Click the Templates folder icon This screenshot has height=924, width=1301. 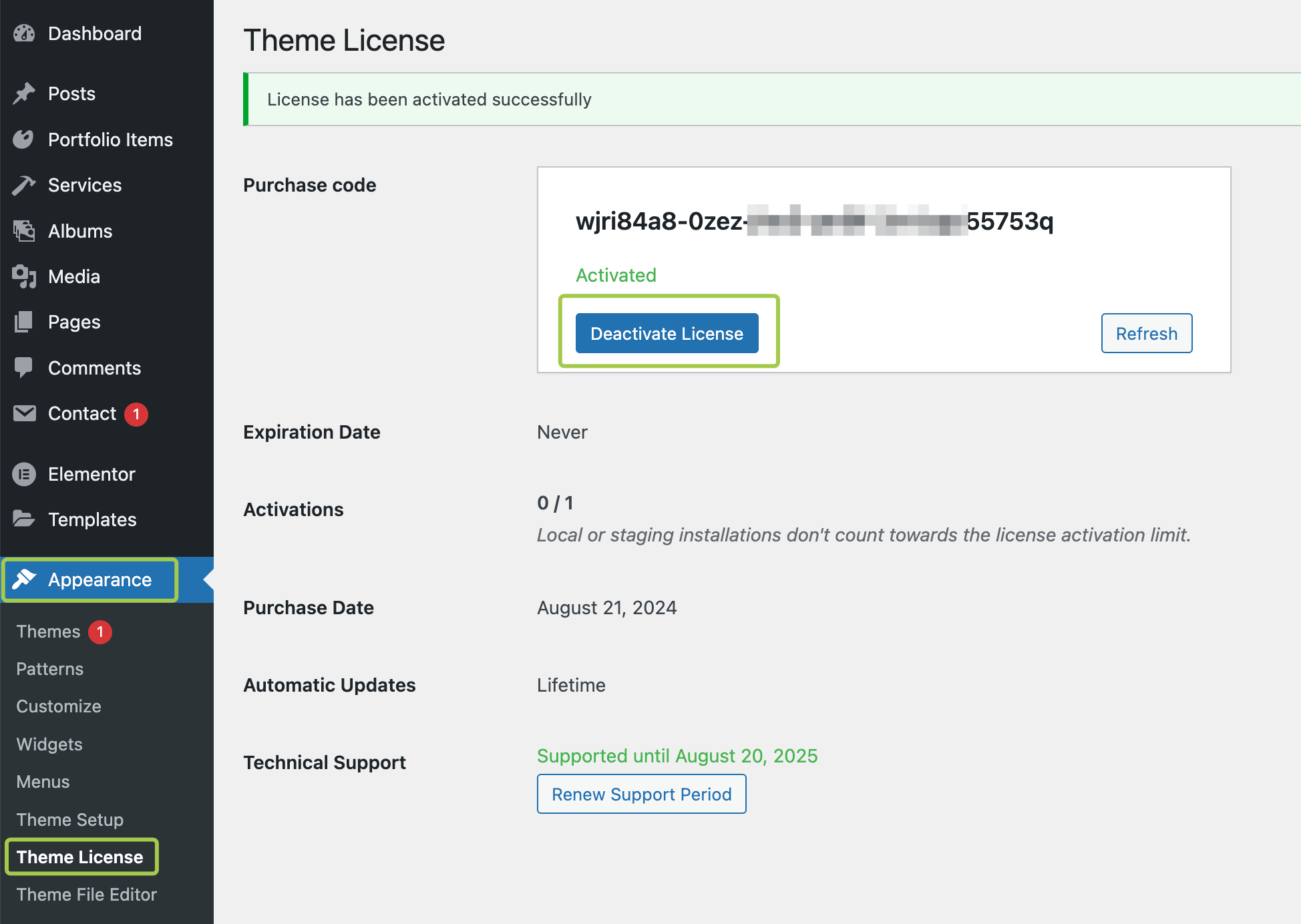[24, 519]
